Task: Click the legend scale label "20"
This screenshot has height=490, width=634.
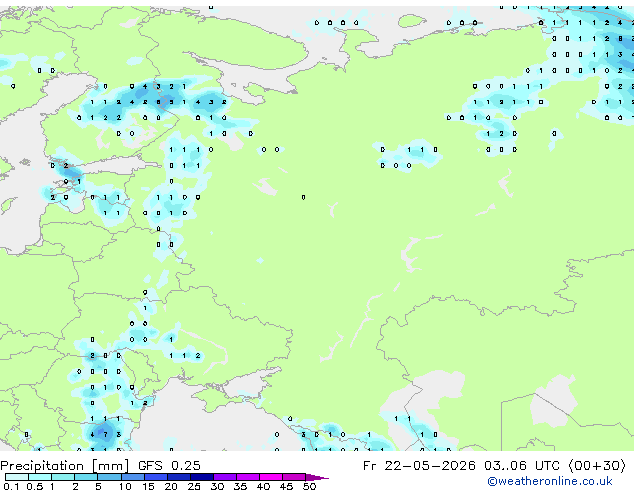Action: [x=171, y=486]
